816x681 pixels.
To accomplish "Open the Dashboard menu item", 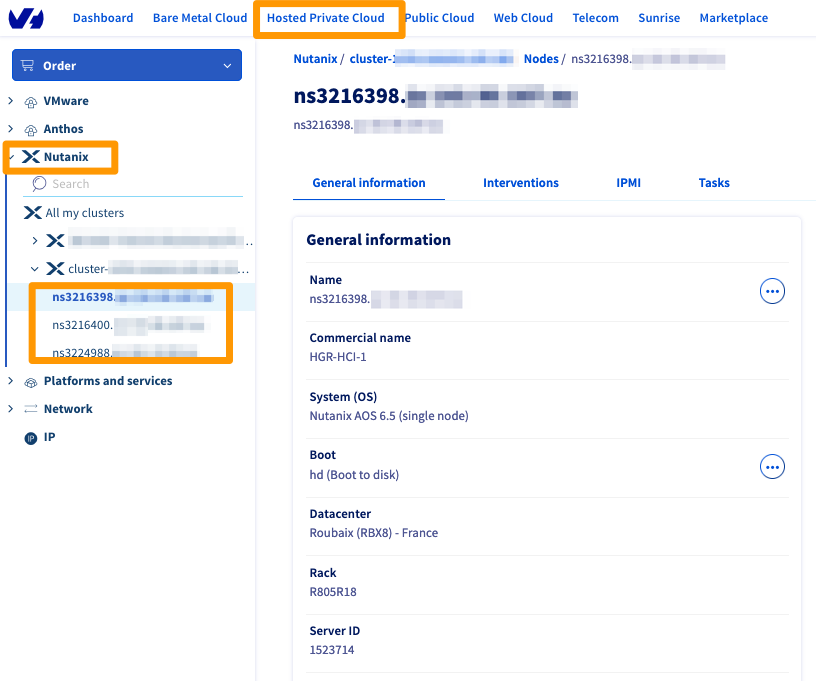I will point(103,17).
